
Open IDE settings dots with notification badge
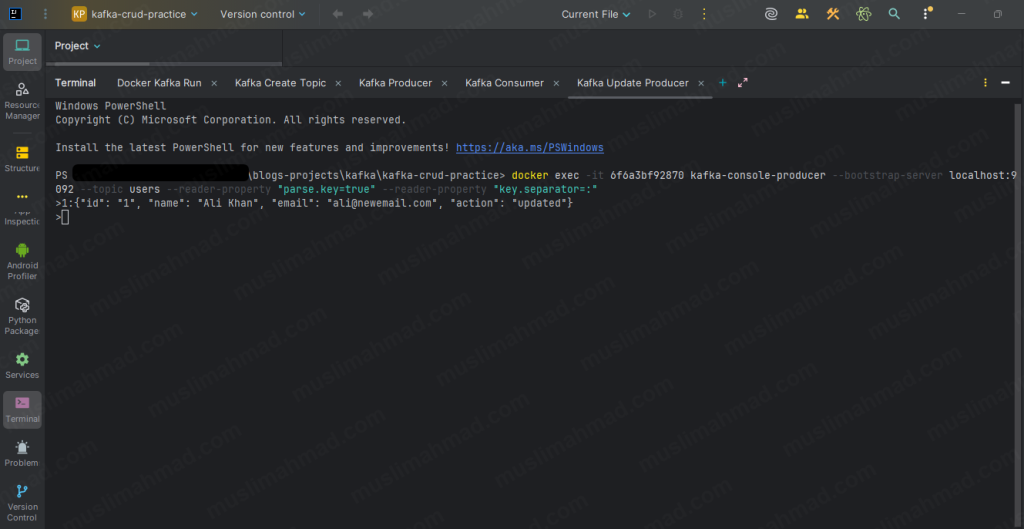(927, 14)
